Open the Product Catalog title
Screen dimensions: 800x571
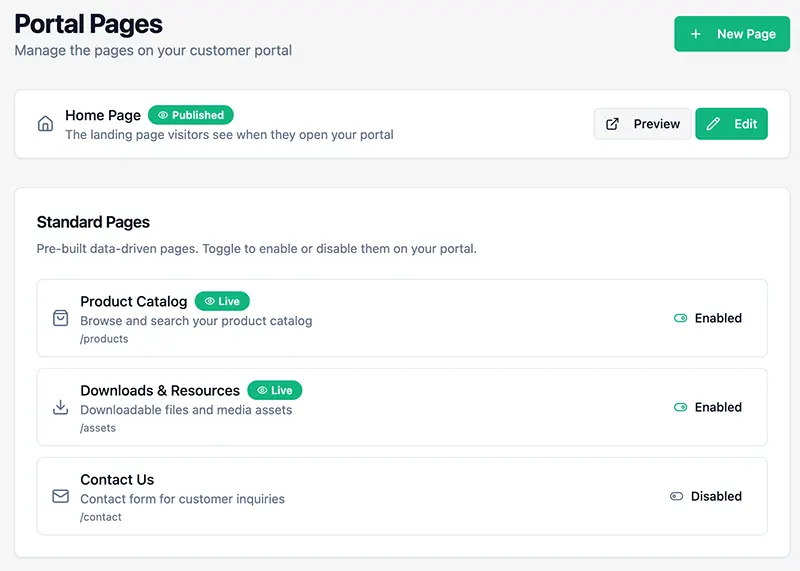click(x=134, y=301)
